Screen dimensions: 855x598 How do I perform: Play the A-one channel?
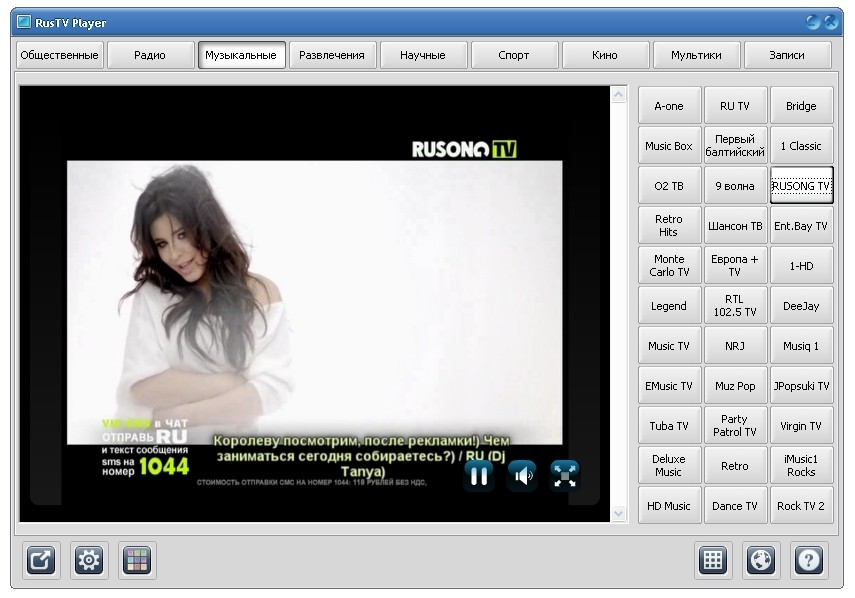click(669, 106)
